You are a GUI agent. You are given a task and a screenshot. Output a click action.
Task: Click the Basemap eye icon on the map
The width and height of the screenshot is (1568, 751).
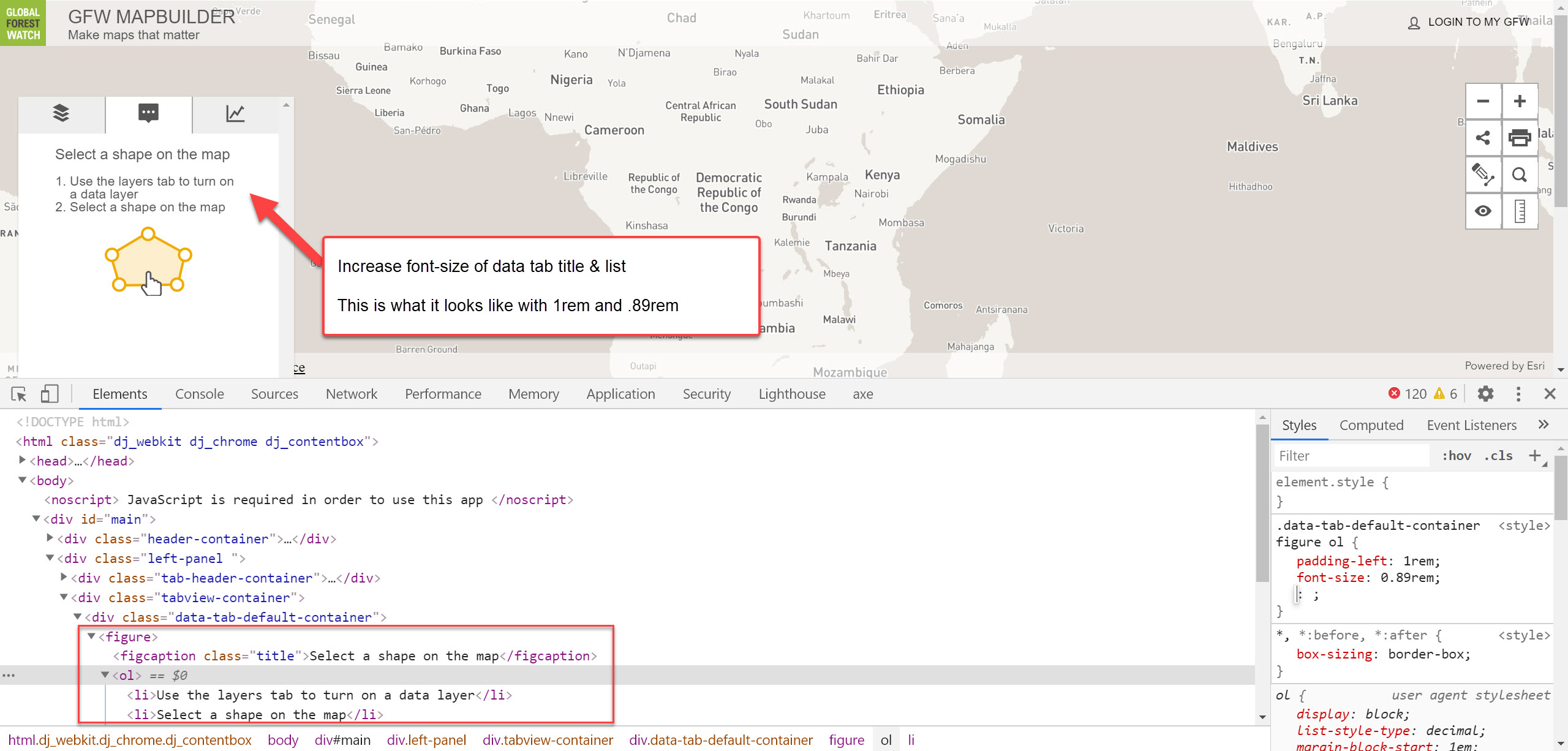click(1483, 210)
